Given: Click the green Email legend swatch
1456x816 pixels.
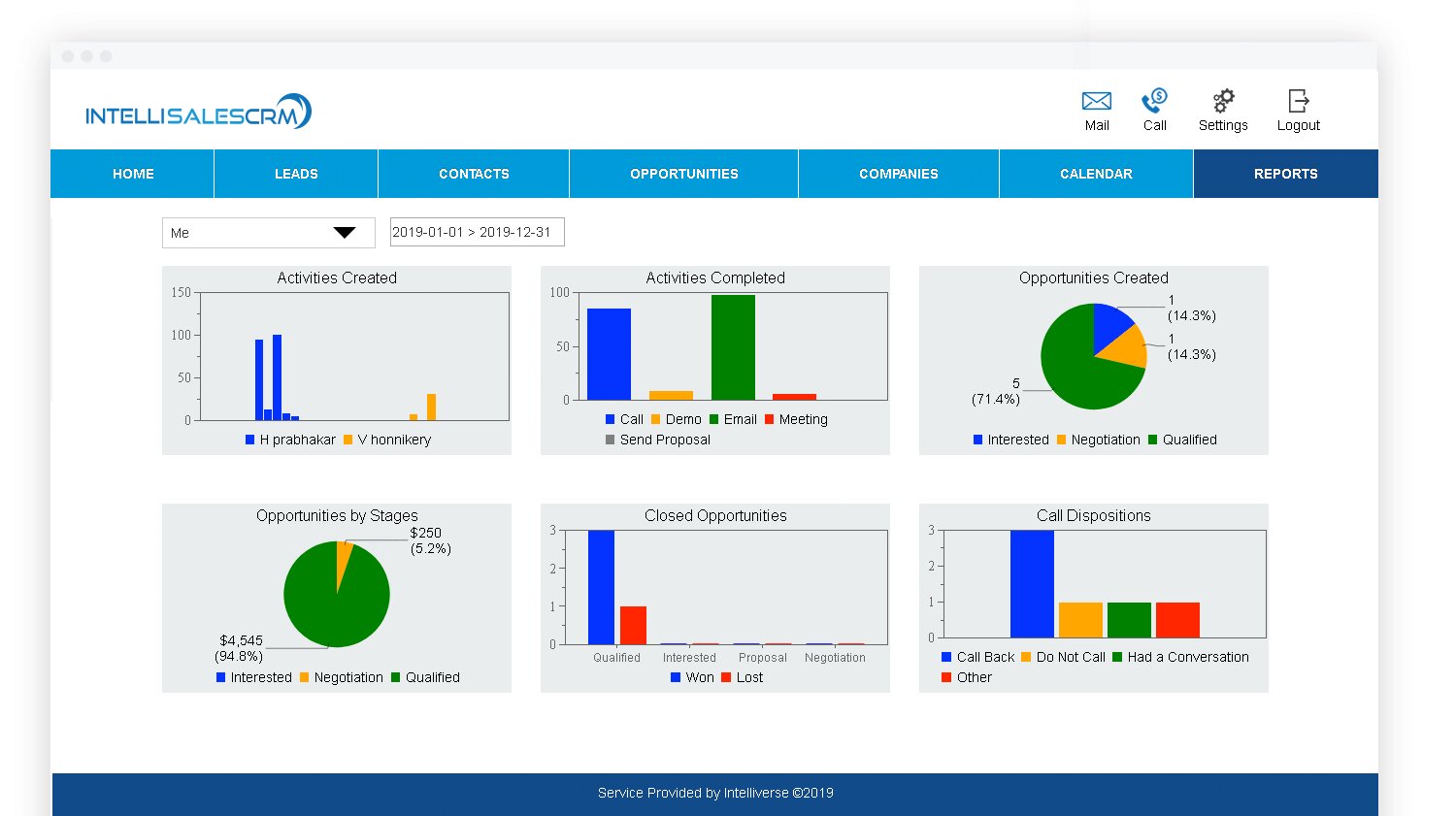Looking at the screenshot, I should click(x=714, y=419).
